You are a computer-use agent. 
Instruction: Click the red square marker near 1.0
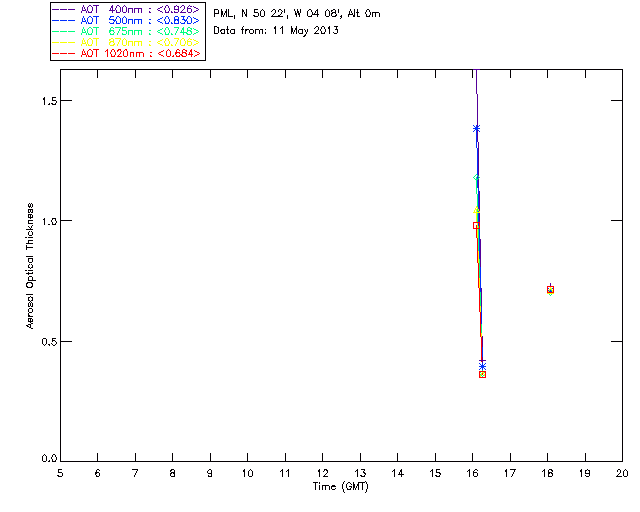[x=476, y=225]
